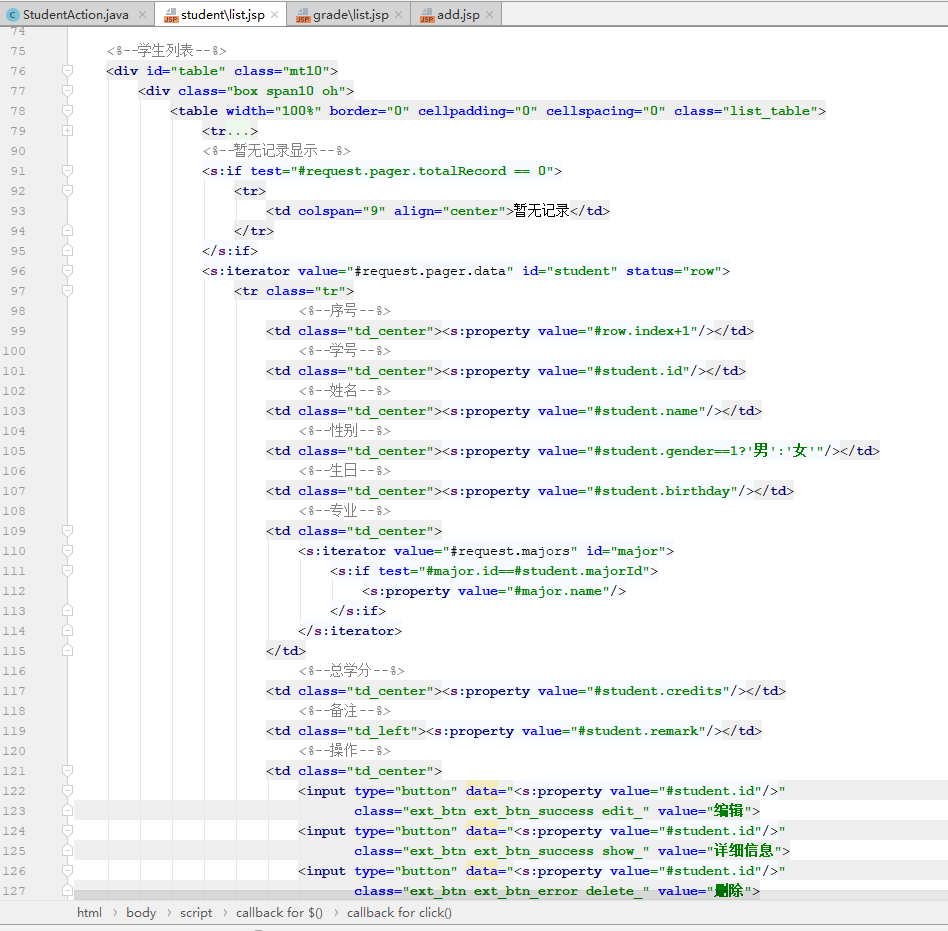Close the grade\list.jsp tab
The height and width of the screenshot is (931, 948).
398,15
